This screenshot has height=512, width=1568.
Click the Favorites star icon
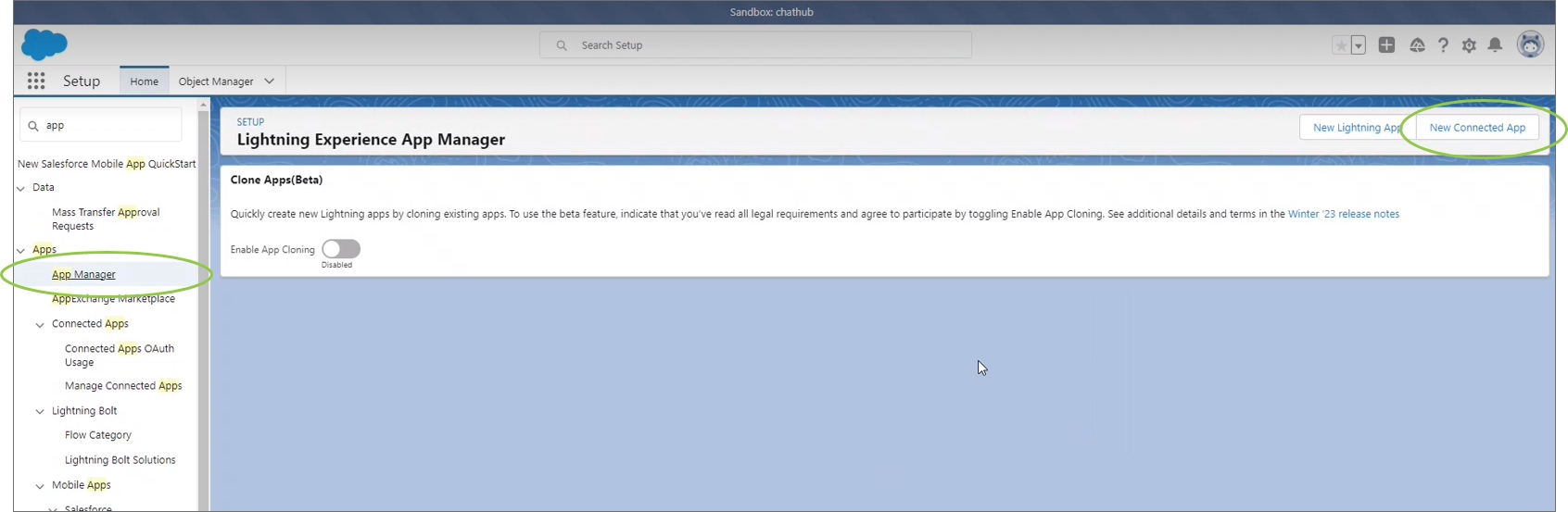(1341, 45)
